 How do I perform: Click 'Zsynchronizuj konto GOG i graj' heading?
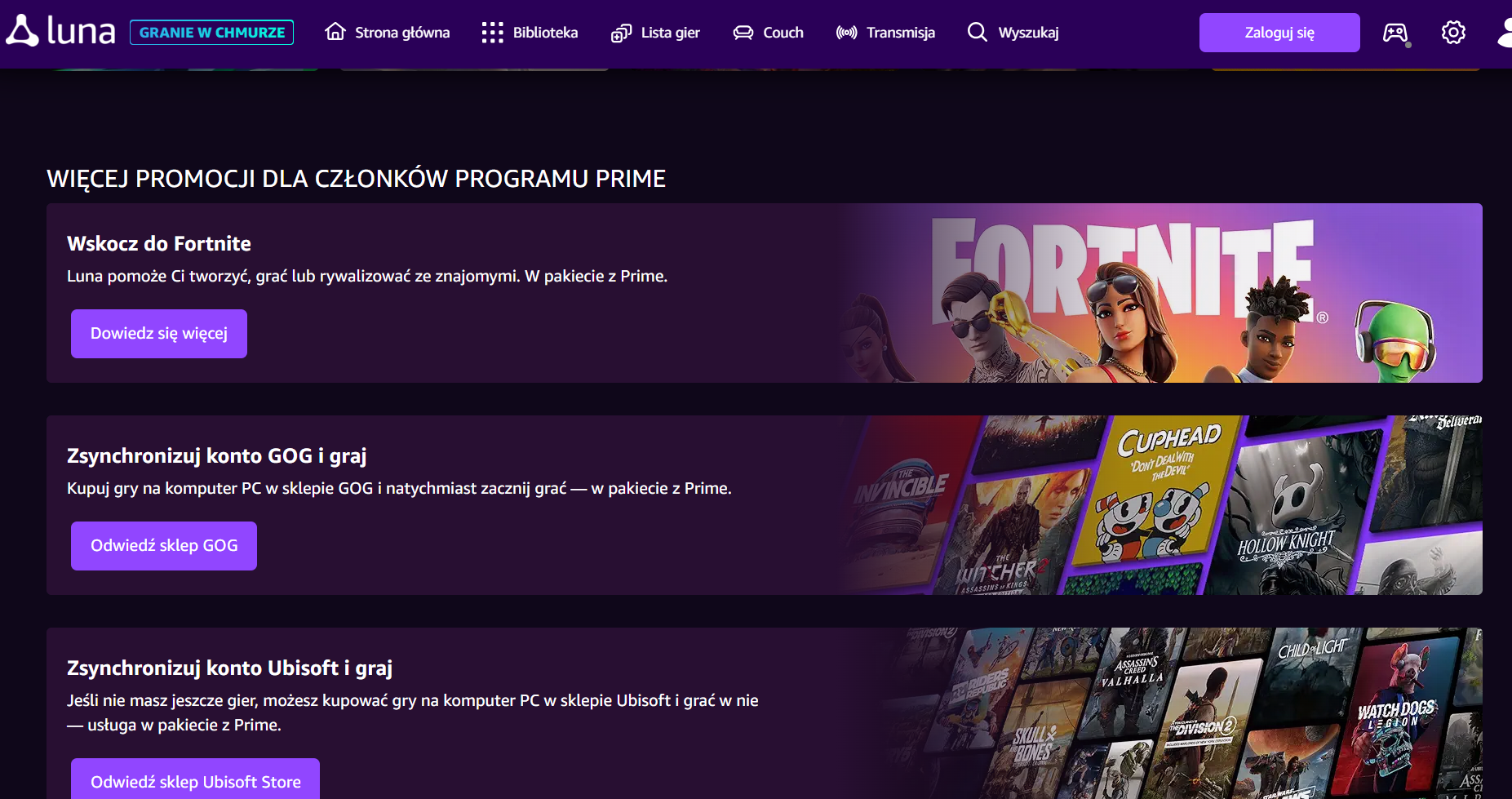[217, 455]
